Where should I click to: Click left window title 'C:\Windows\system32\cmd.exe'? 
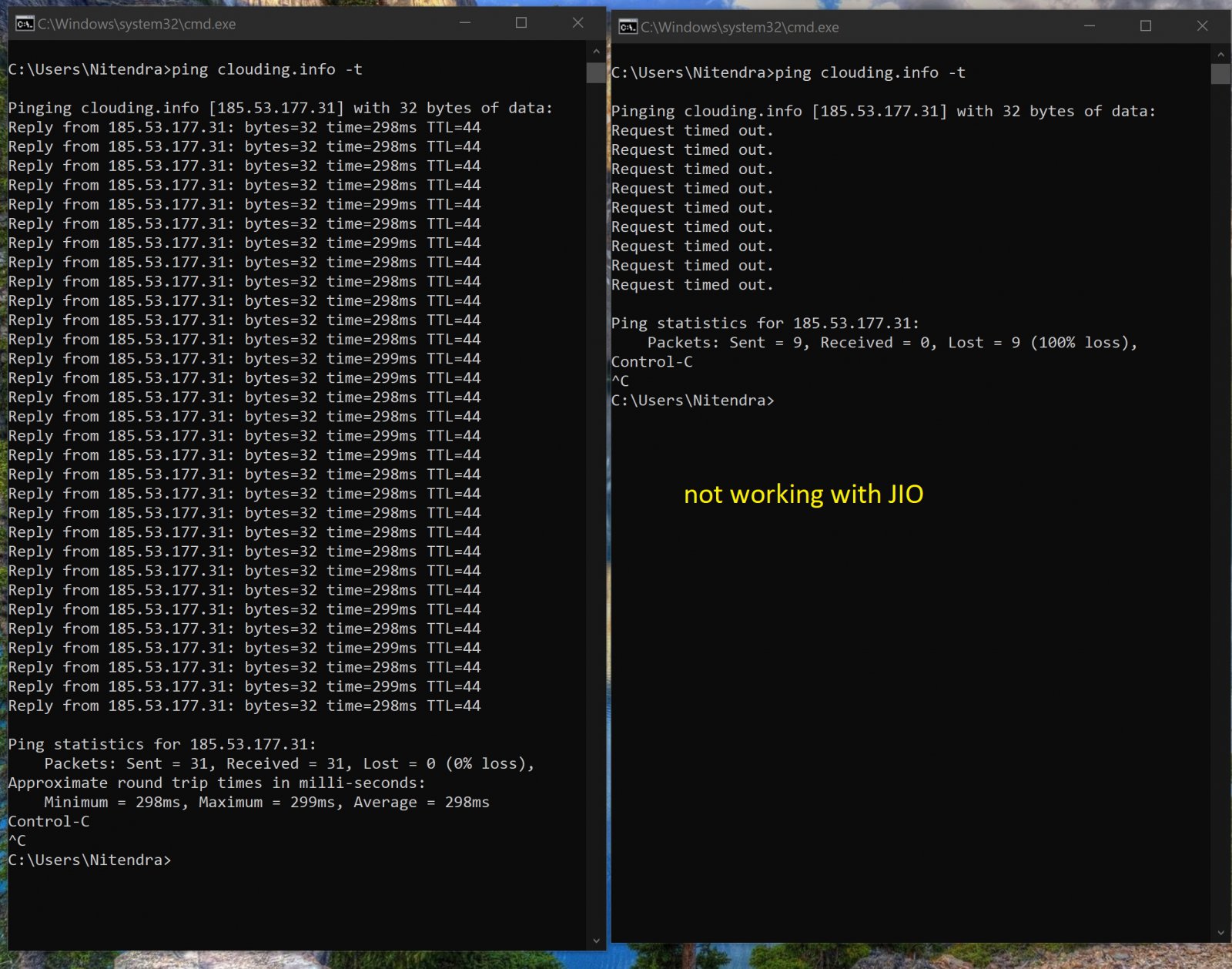coord(137,24)
